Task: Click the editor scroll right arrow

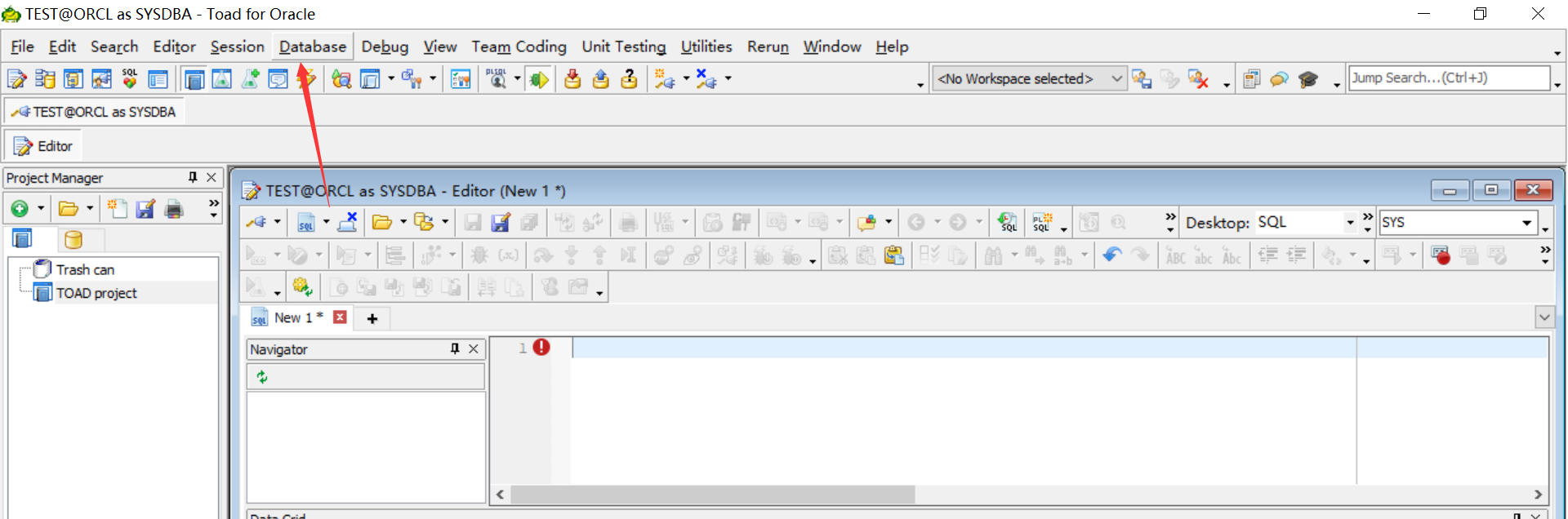Action: point(1538,494)
